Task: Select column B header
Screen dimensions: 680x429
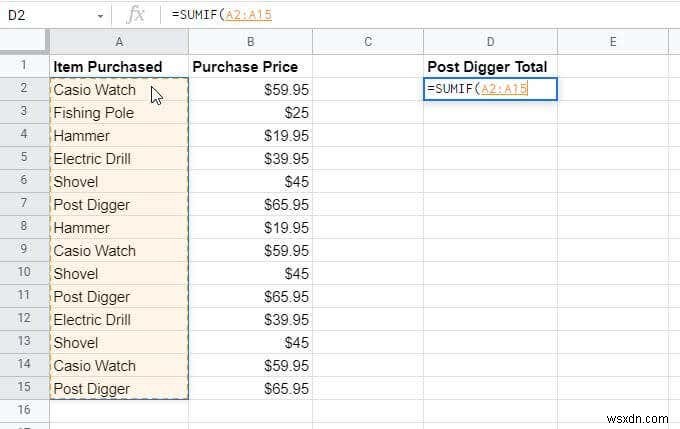Action: pyautogui.click(x=250, y=41)
